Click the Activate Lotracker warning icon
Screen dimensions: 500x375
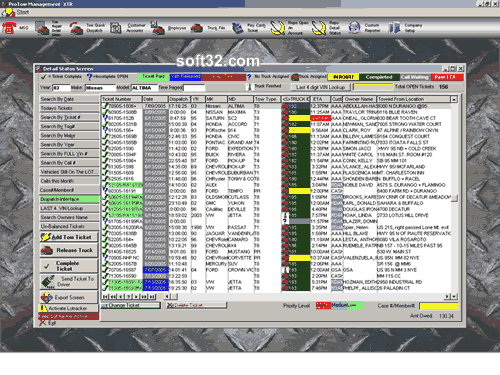(43, 308)
